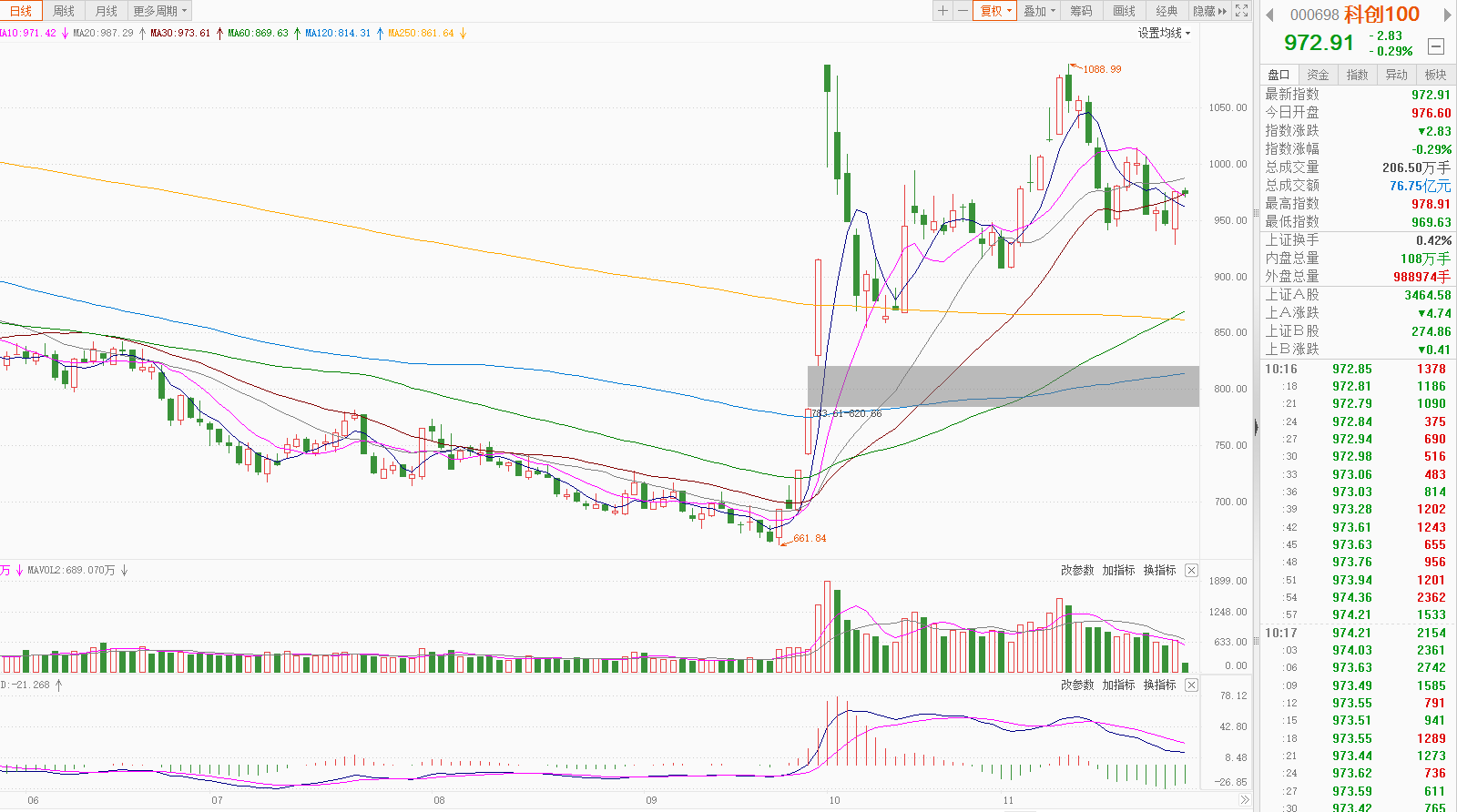Screen dimensions: 1457x812
Task: Click 换指标 in the MACD panel
Action: point(1159,685)
